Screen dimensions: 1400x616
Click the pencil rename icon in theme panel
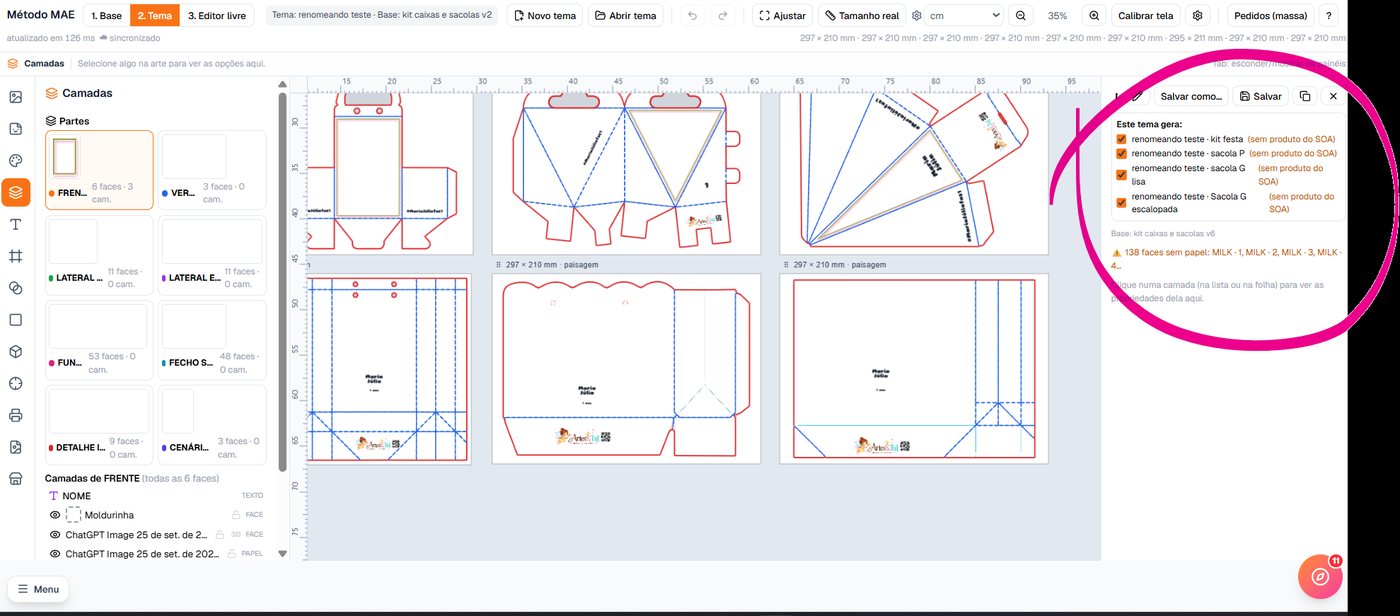tap(1137, 96)
